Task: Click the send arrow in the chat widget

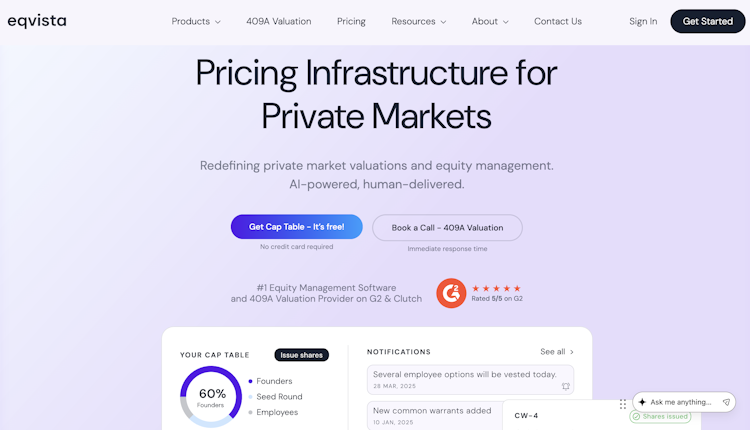Action: 726,402
